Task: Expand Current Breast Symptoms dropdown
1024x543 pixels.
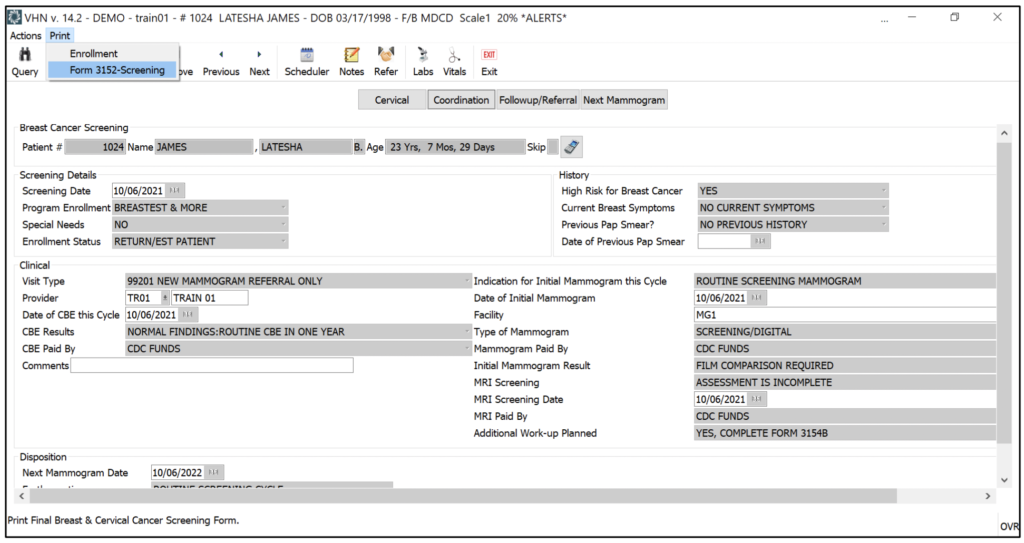Action: [x=884, y=208]
